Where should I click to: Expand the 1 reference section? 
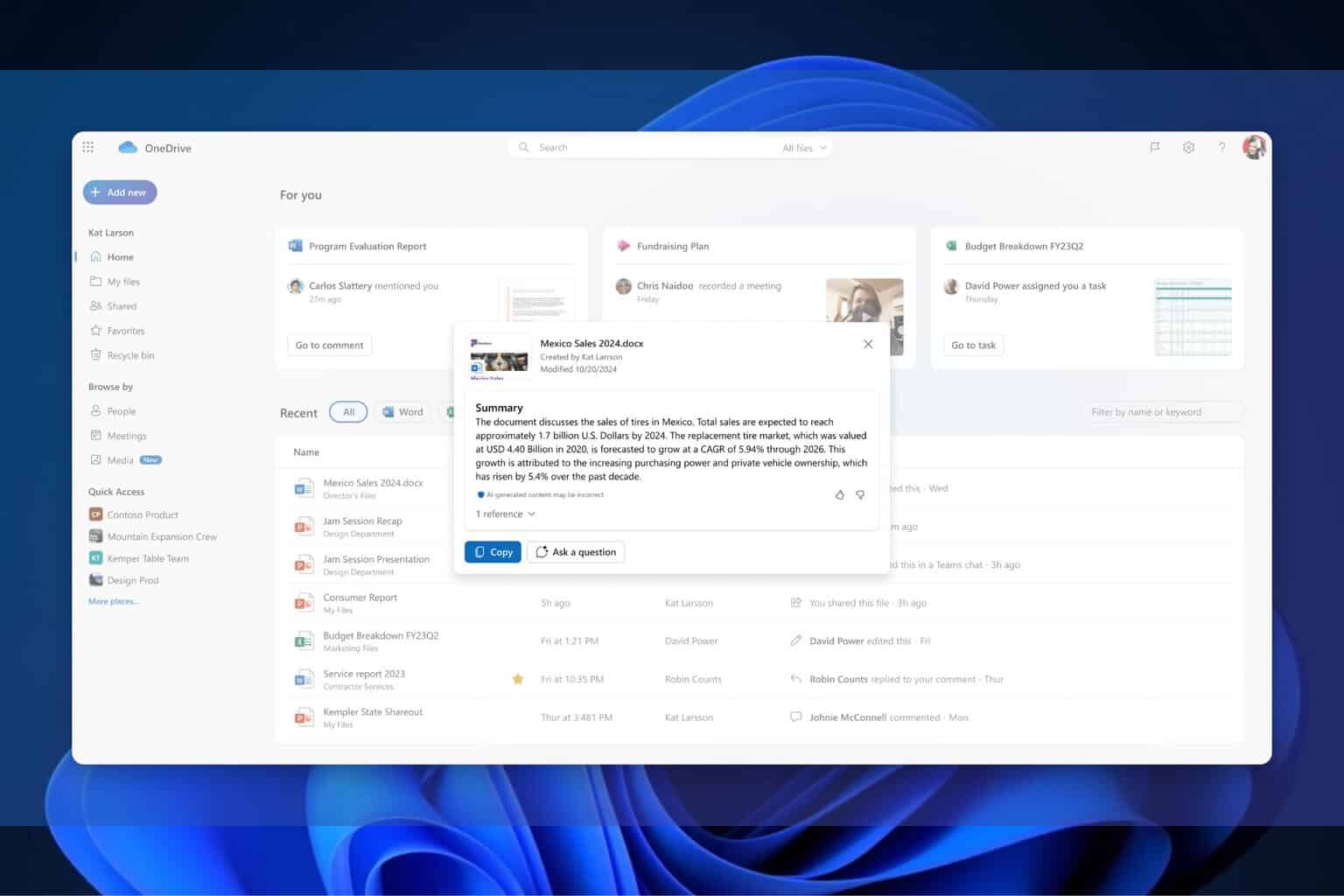click(x=505, y=514)
